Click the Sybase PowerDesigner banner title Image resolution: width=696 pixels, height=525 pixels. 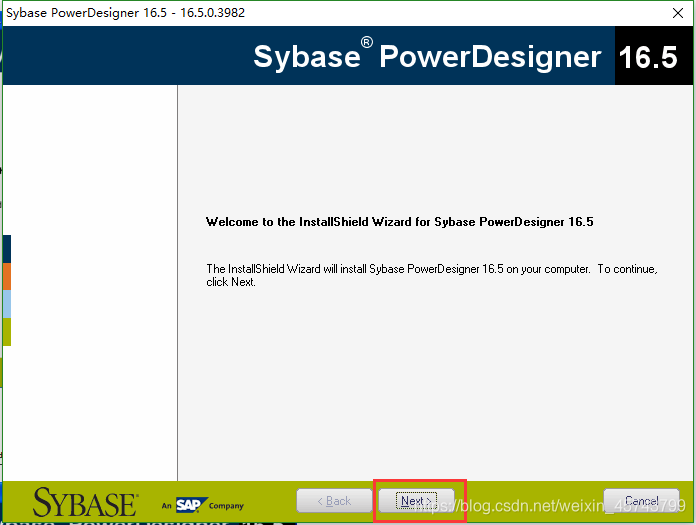[x=427, y=56]
